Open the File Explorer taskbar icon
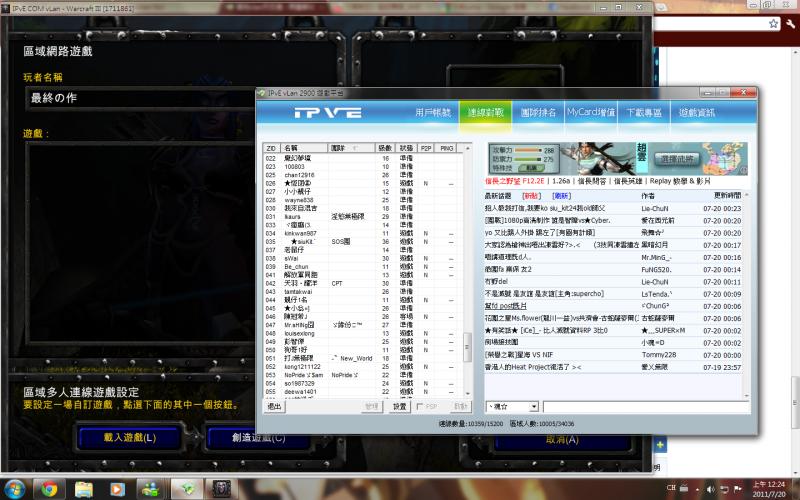 point(84,489)
